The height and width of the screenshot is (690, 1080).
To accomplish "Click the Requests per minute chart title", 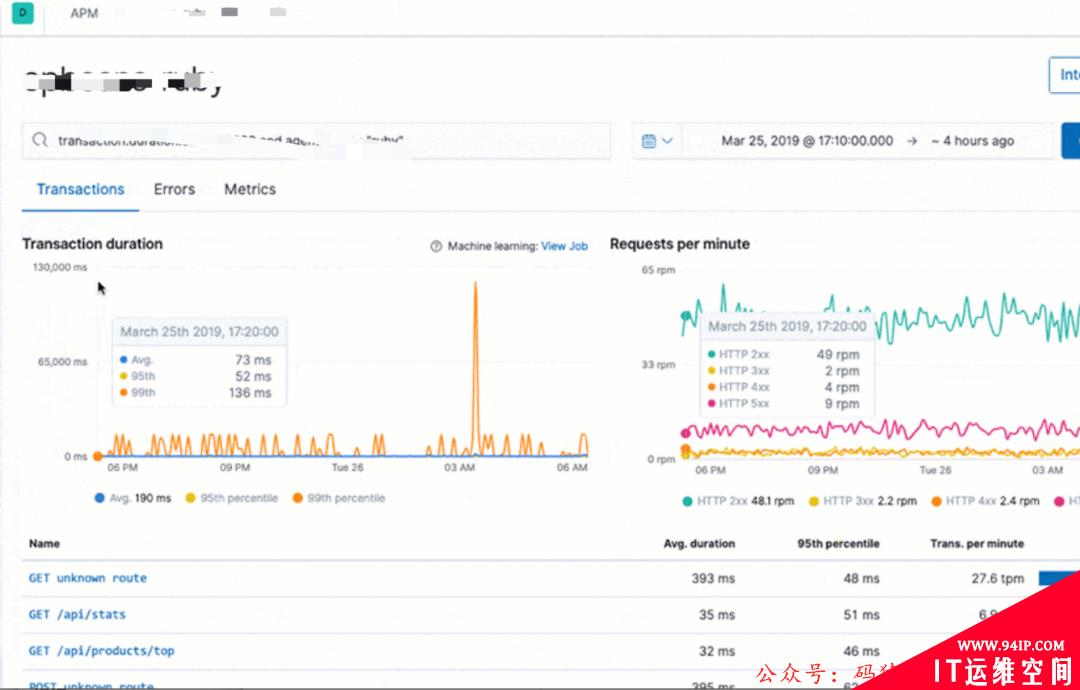I will 680,244.
